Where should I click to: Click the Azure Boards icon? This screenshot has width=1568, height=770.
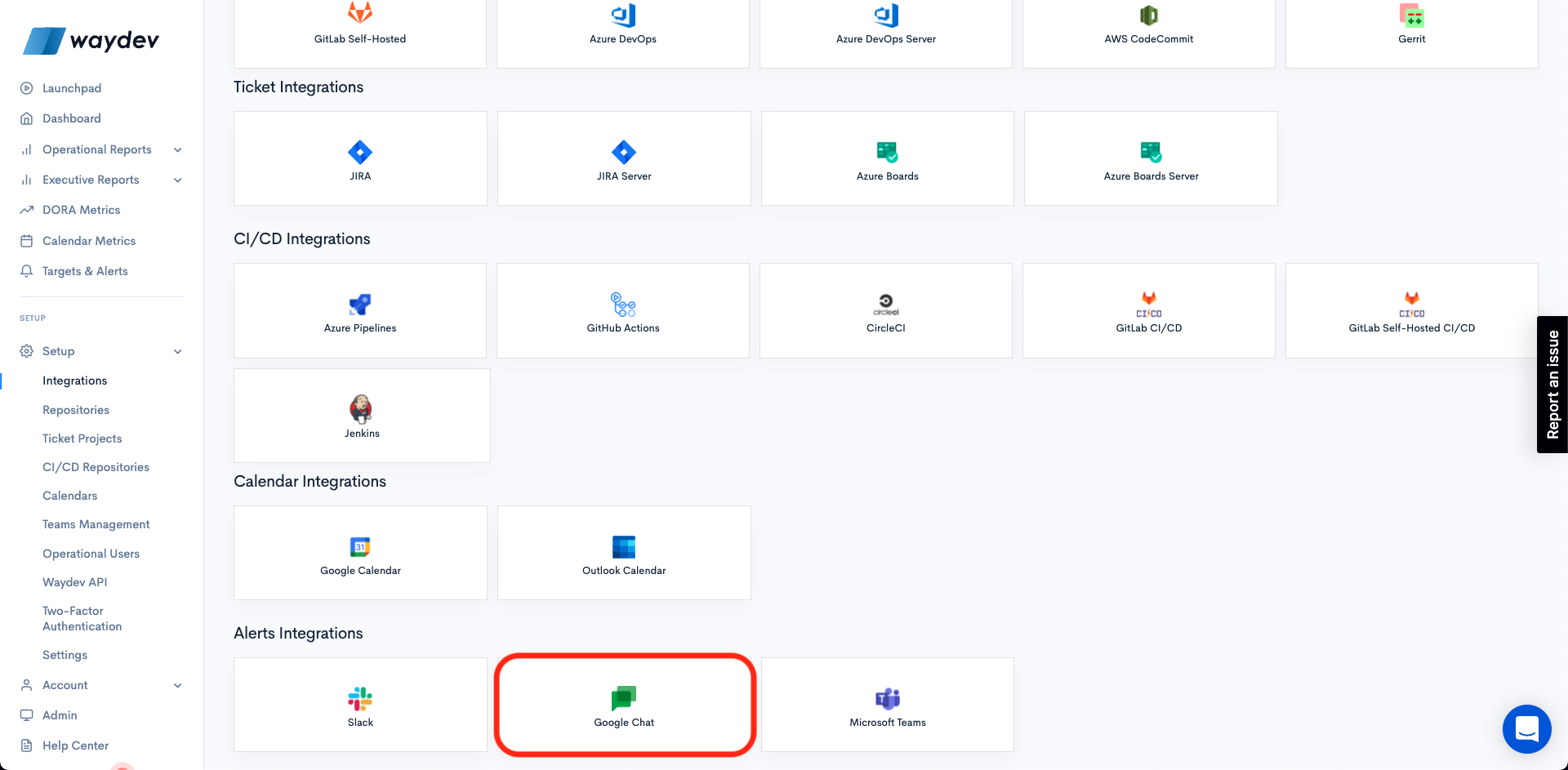pos(888,152)
